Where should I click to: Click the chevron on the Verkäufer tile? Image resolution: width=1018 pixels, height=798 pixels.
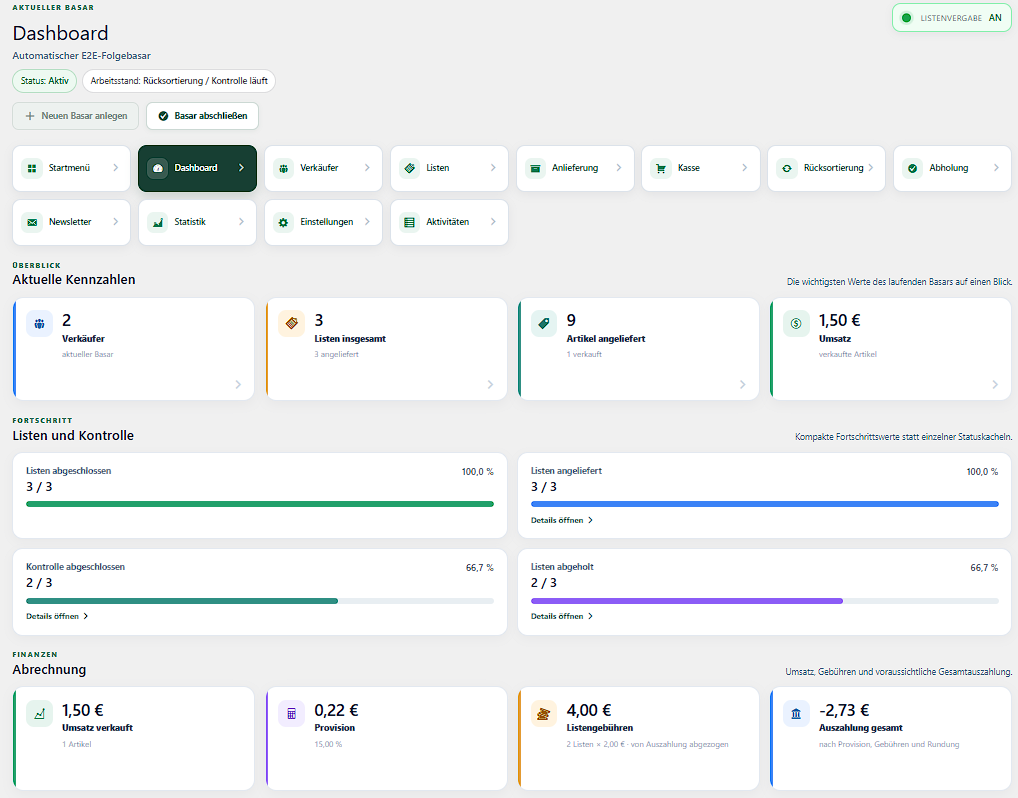pyautogui.click(x=367, y=168)
